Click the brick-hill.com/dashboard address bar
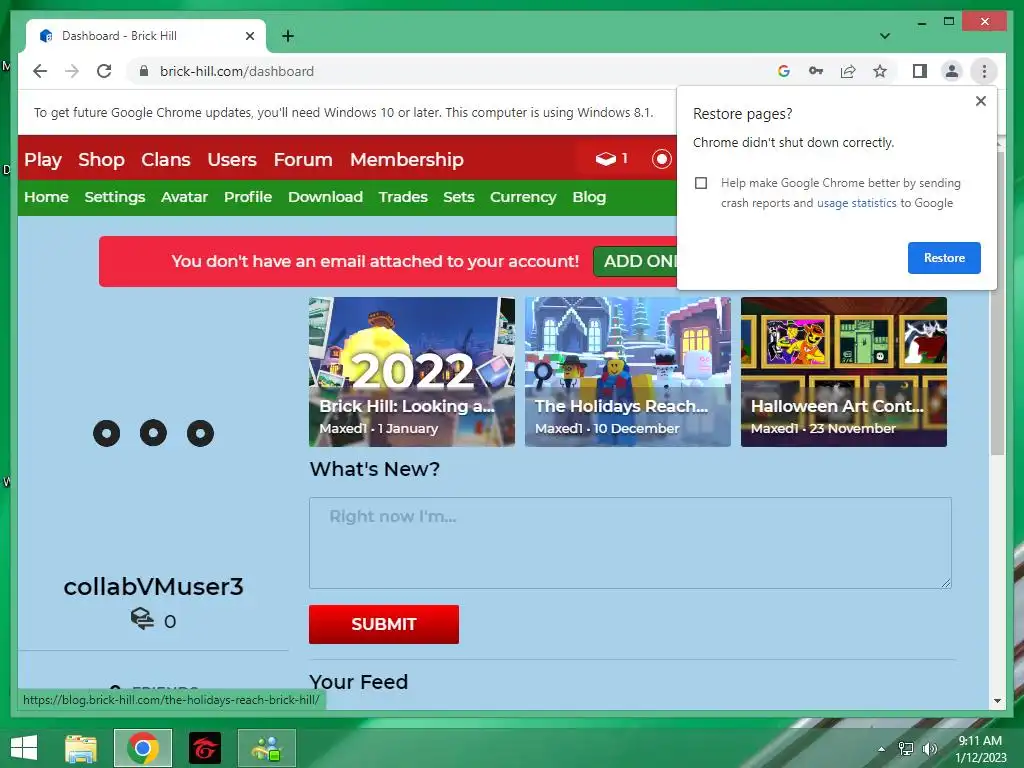The image size is (1024, 768). point(451,71)
